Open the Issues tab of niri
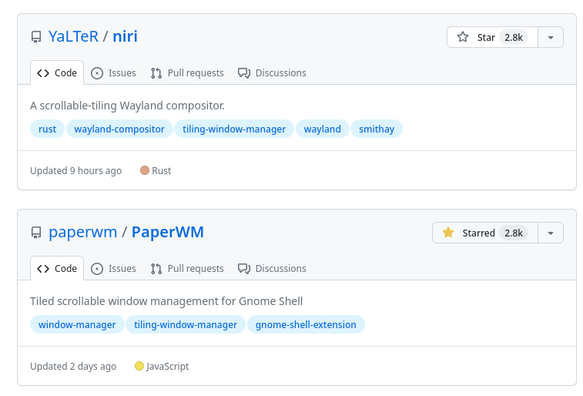This screenshot has height=396, width=583. (x=113, y=73)
